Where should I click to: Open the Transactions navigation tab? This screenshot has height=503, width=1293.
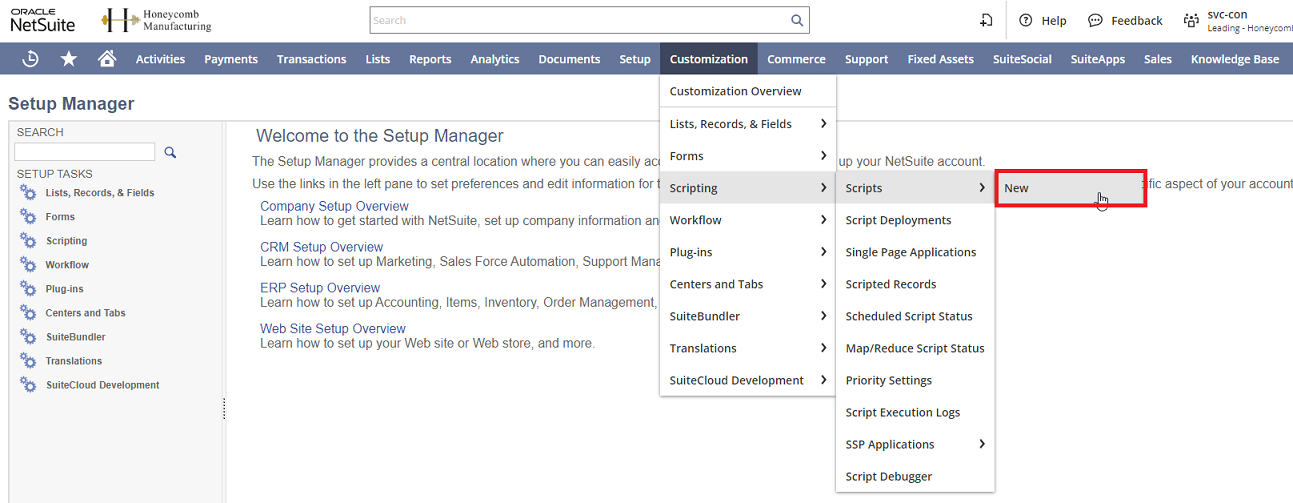pyautogui.click(x=312, y=59)
